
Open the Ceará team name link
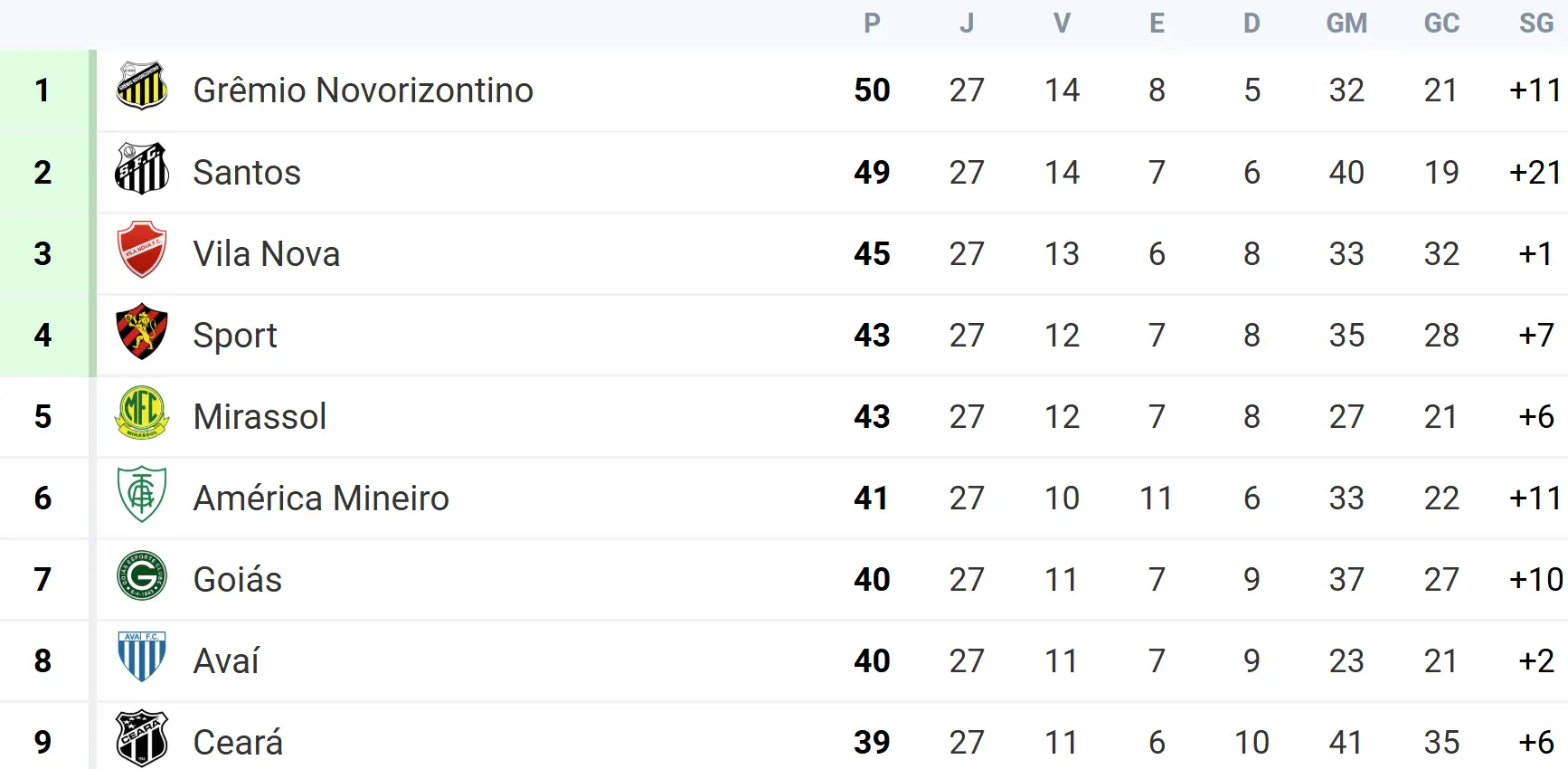click(238, 743)
